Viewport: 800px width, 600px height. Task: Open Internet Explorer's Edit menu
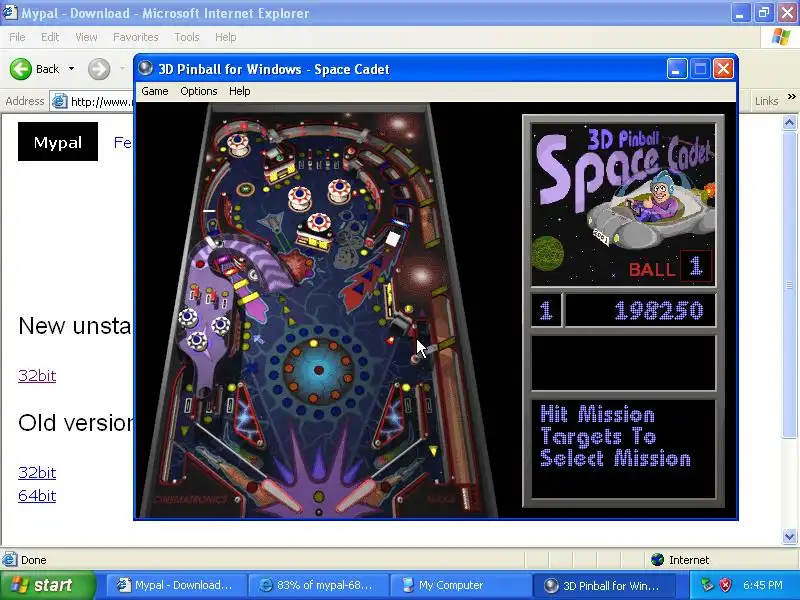pos(50,37)
